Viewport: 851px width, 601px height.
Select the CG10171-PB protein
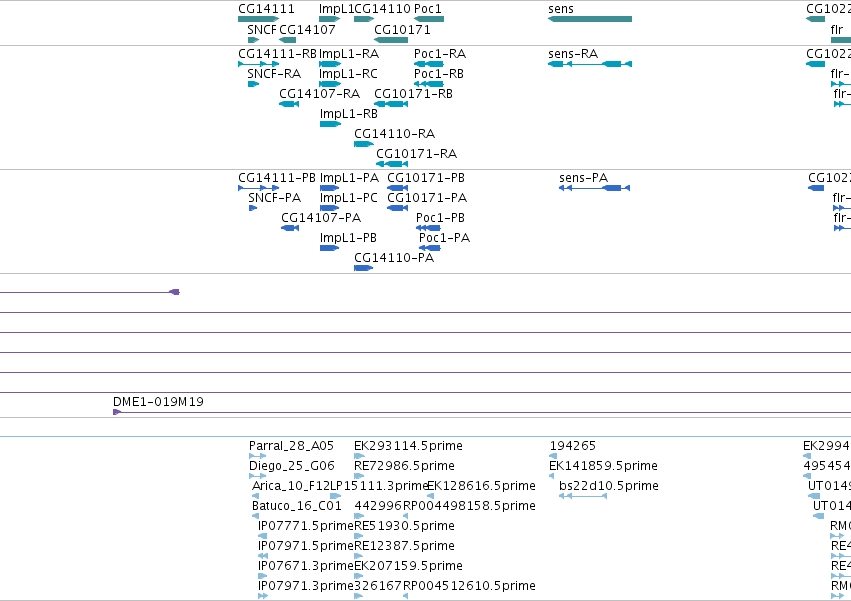click(397, 188)
